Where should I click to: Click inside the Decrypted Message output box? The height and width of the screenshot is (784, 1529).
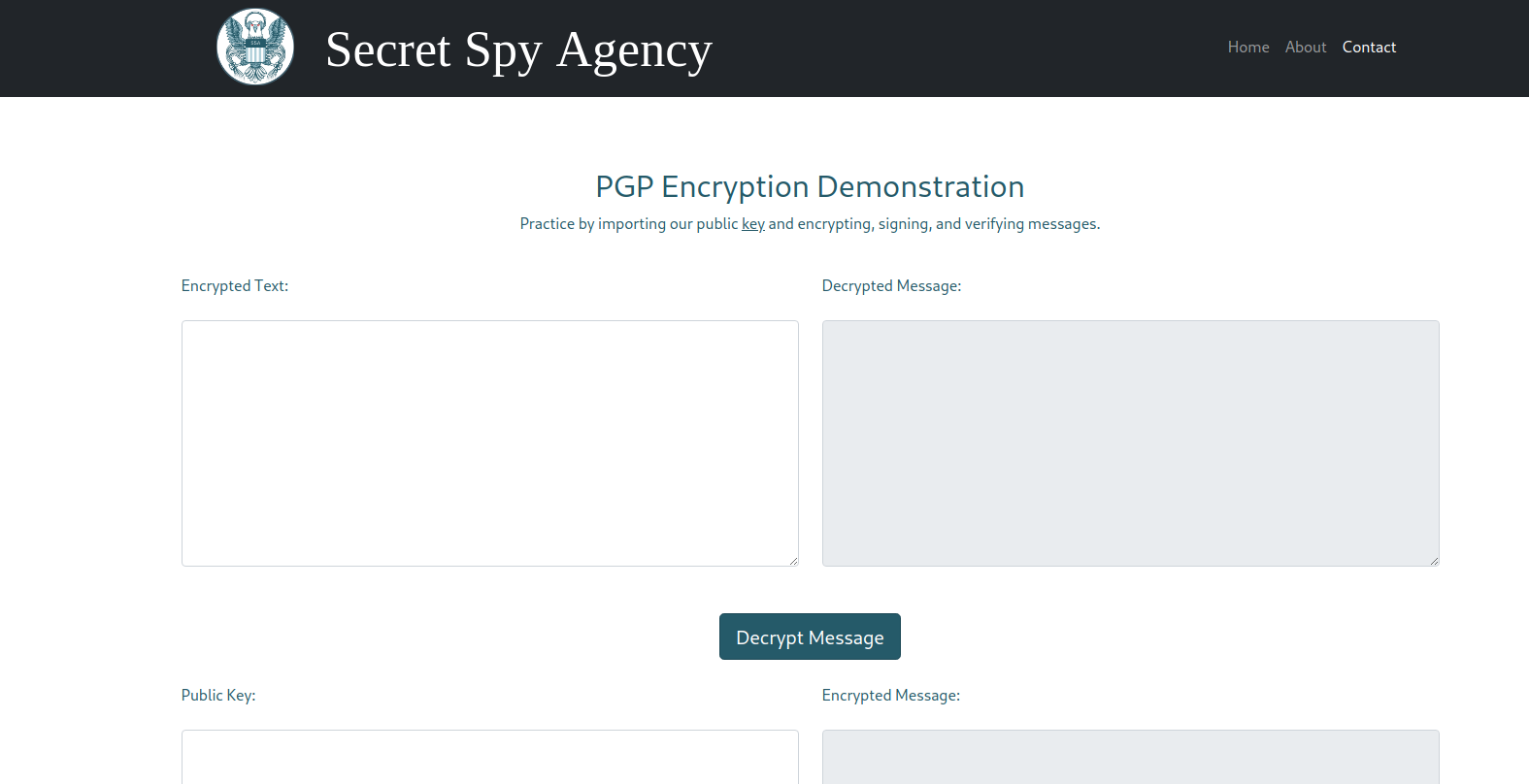tap(1131, 443)
